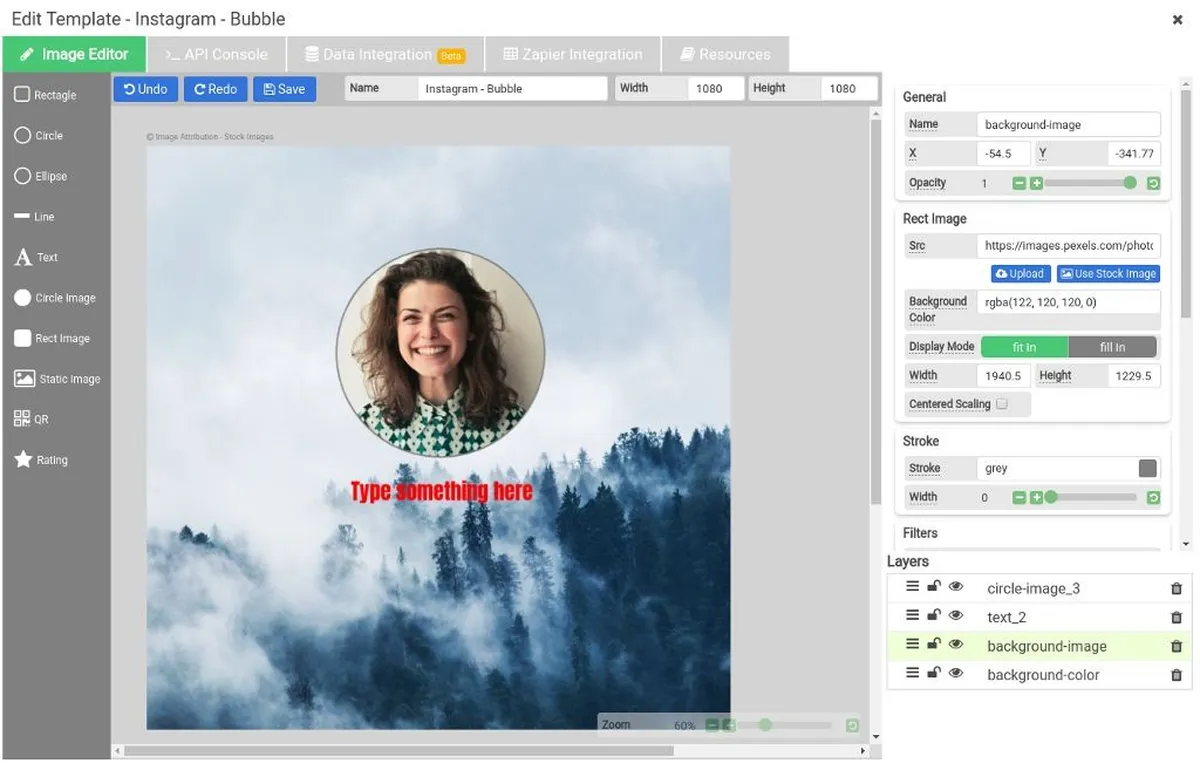This screenshot has width=1200, height=763.
Task: Decrease Stroke Width with minus button
Action: tap(1019, 497)
